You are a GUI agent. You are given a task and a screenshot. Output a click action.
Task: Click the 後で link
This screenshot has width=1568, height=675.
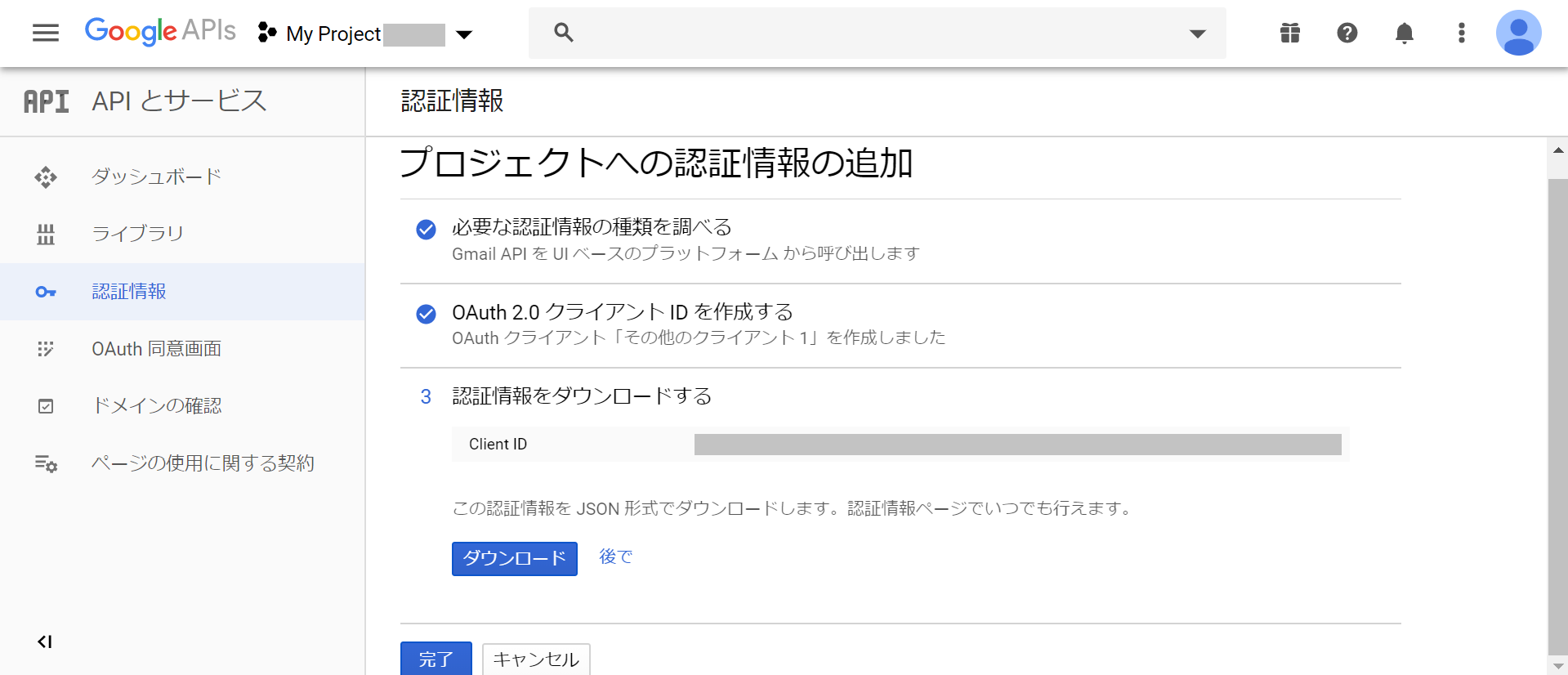pyautogui.click(x=615, y=557)
